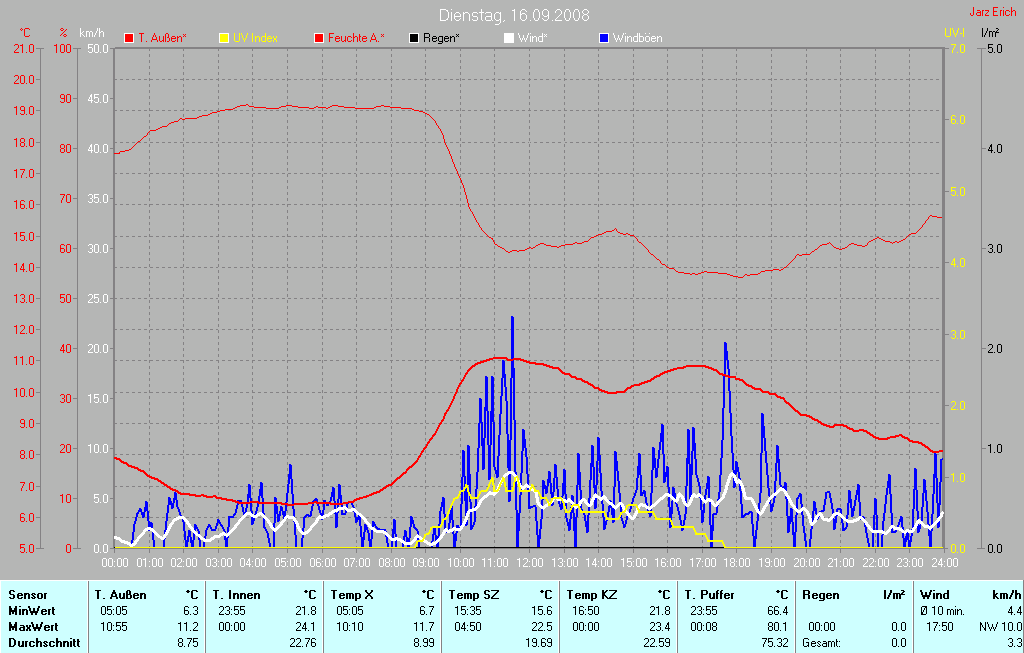
Task: Click the Jarz Erich author label
Action: point(994,13)
